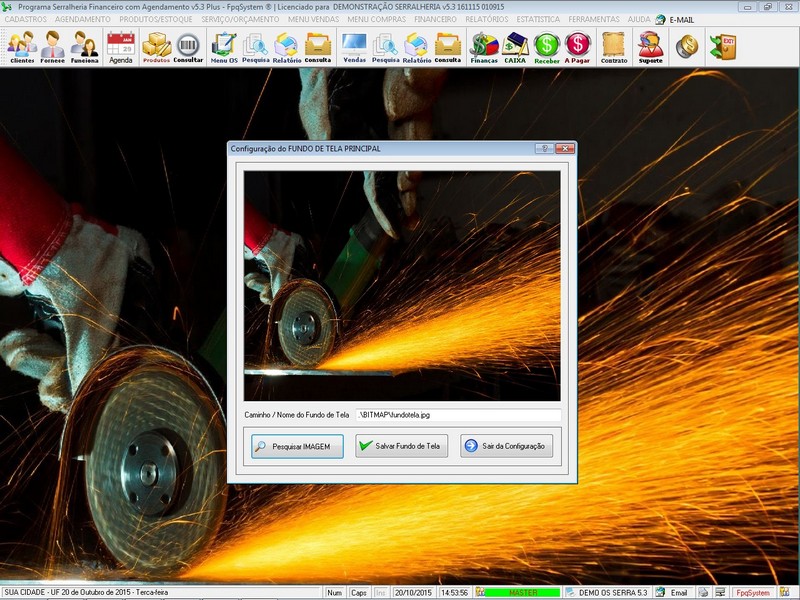Viewport: 800px width, 600px height.
Task: Click the FpqSystem link in status bar
Action: [753, 592]
